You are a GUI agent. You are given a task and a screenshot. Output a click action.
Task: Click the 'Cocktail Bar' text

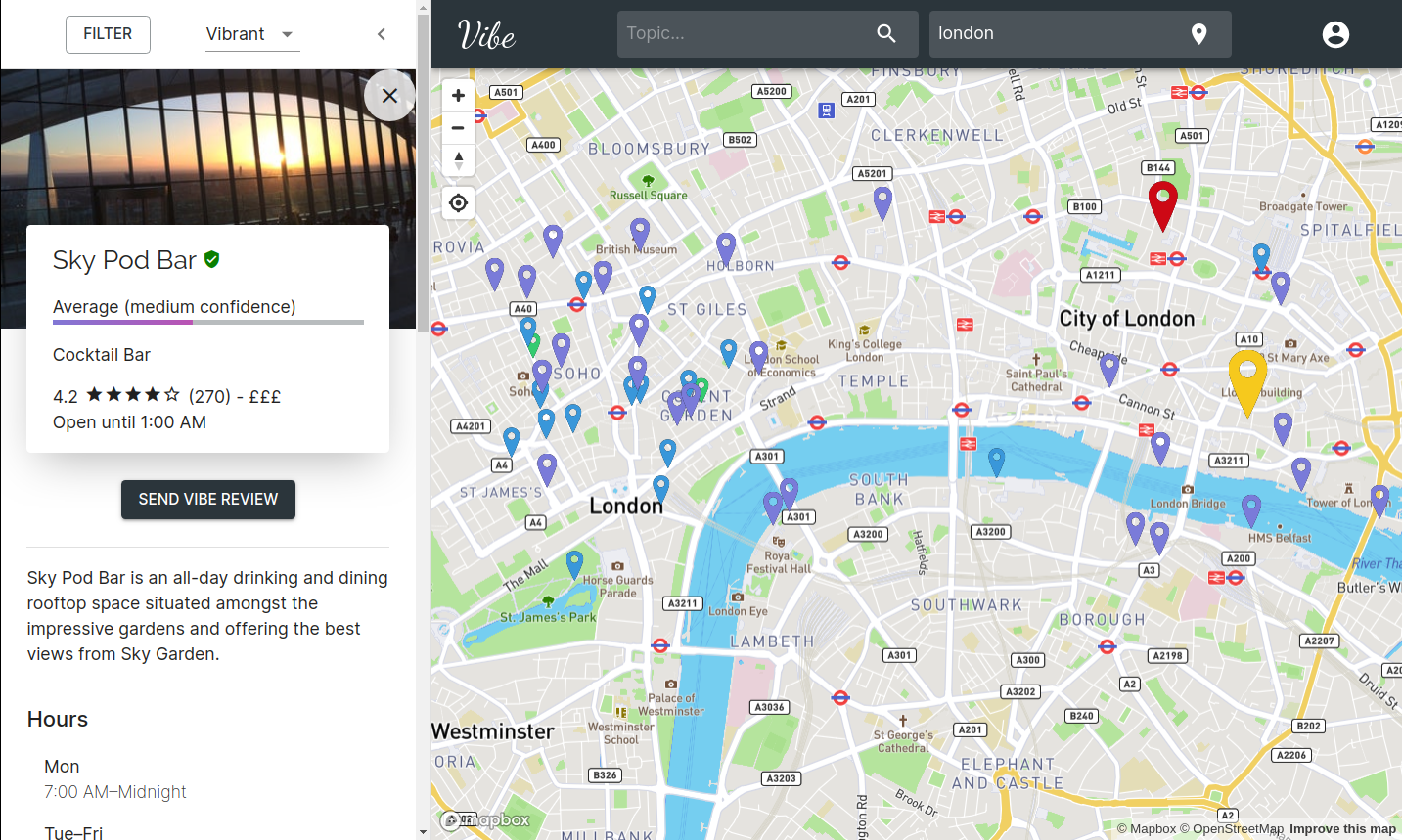[102, 355]
